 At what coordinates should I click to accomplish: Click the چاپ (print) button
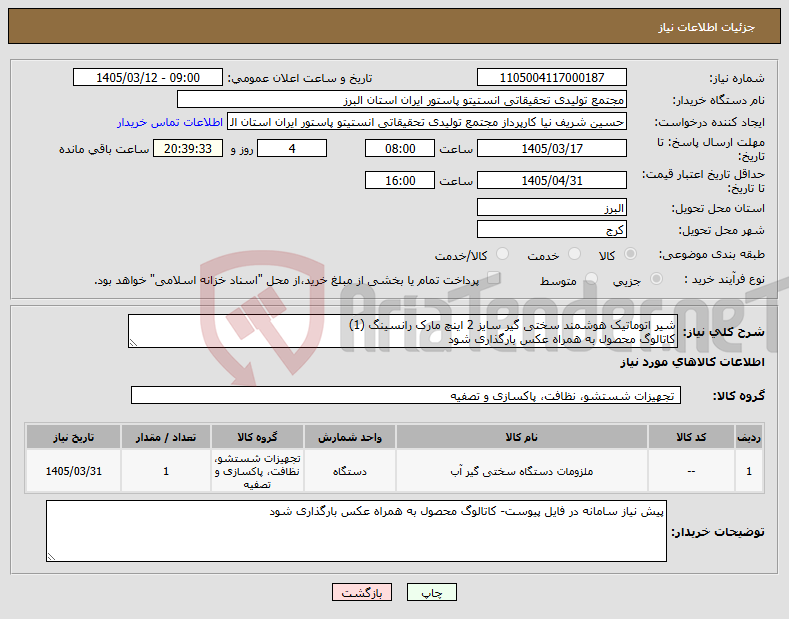click(x=431, y=592)
